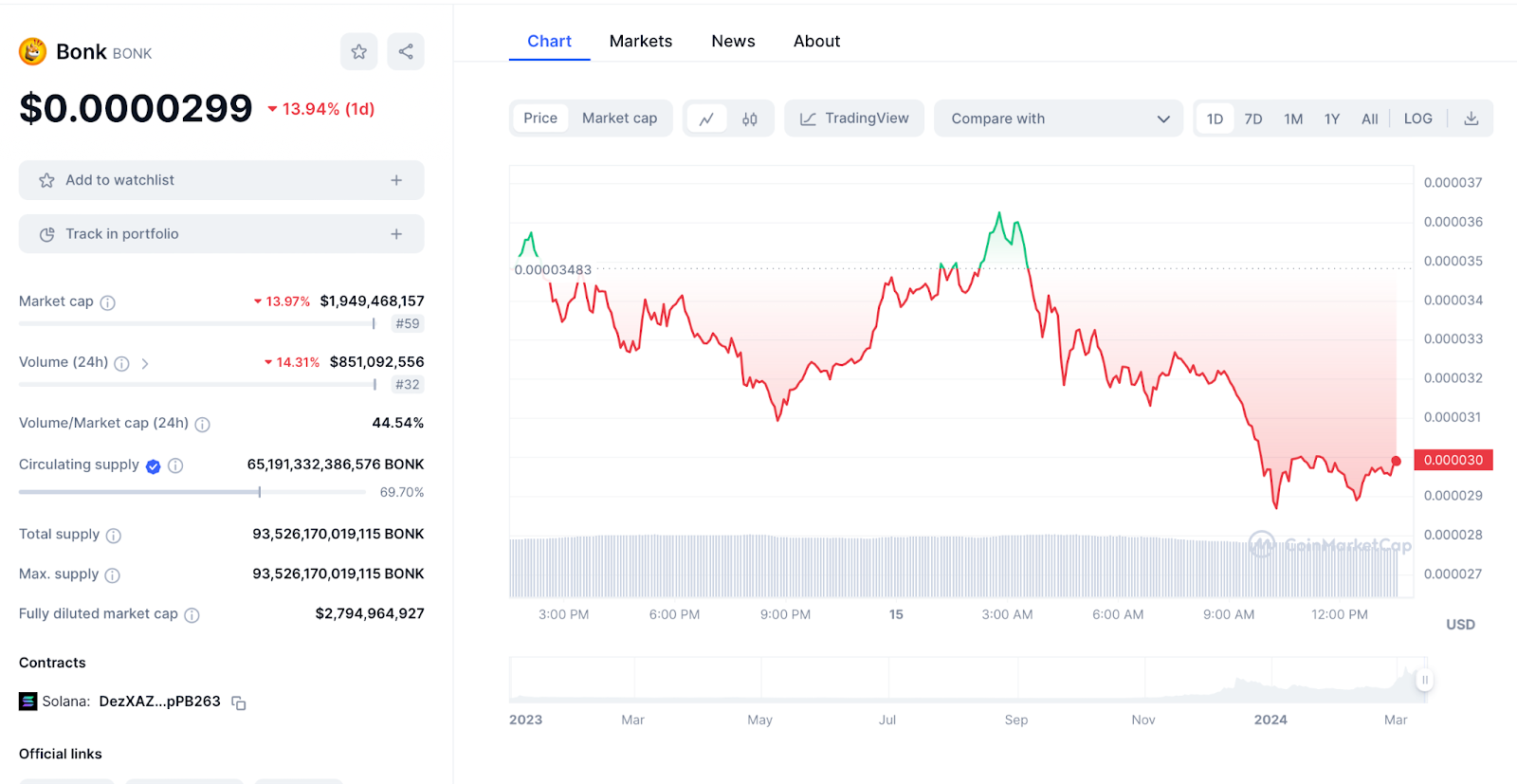1517x784 pixels.
Task: Open the Chart tab
Action: (549, 41)
